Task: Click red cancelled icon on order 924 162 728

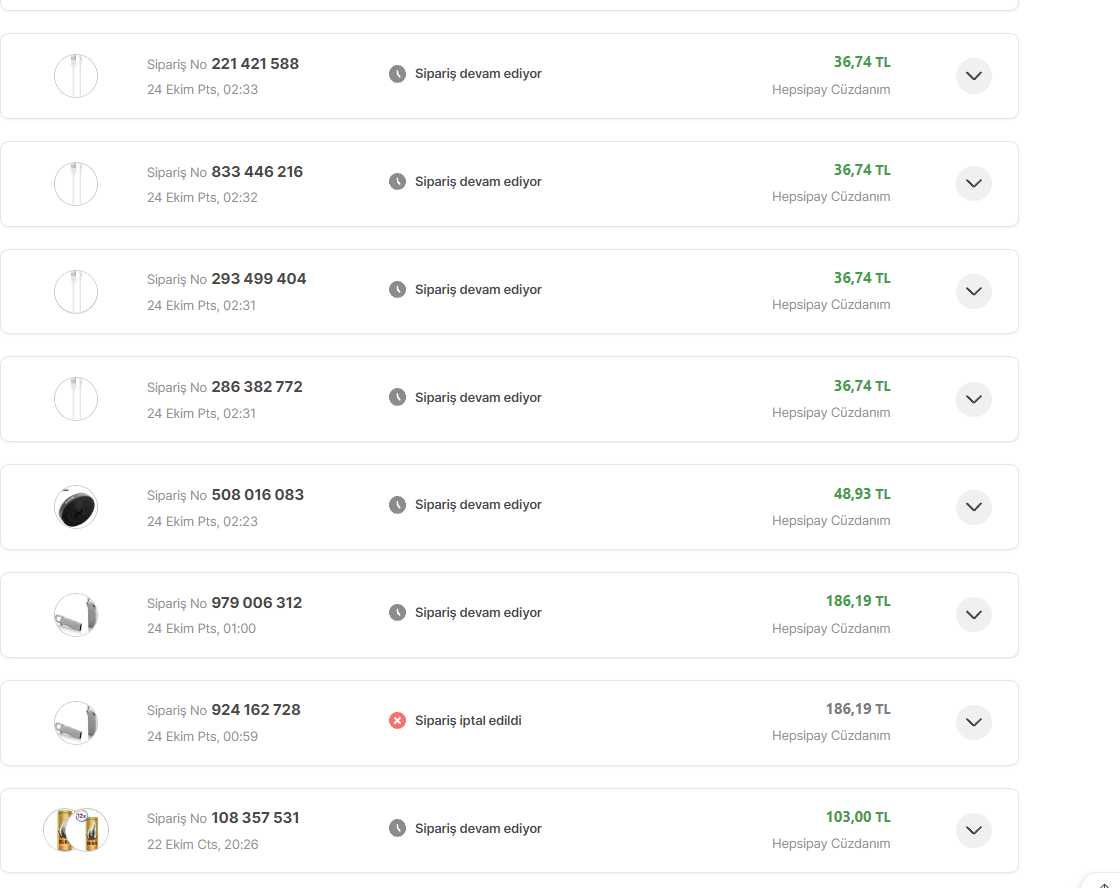Action: 397,721
